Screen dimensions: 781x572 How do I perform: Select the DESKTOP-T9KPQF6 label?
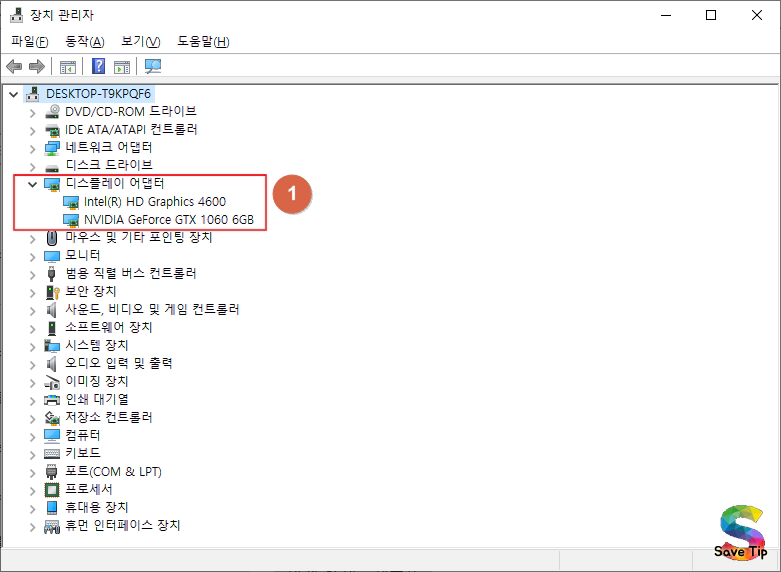[98, 94]
